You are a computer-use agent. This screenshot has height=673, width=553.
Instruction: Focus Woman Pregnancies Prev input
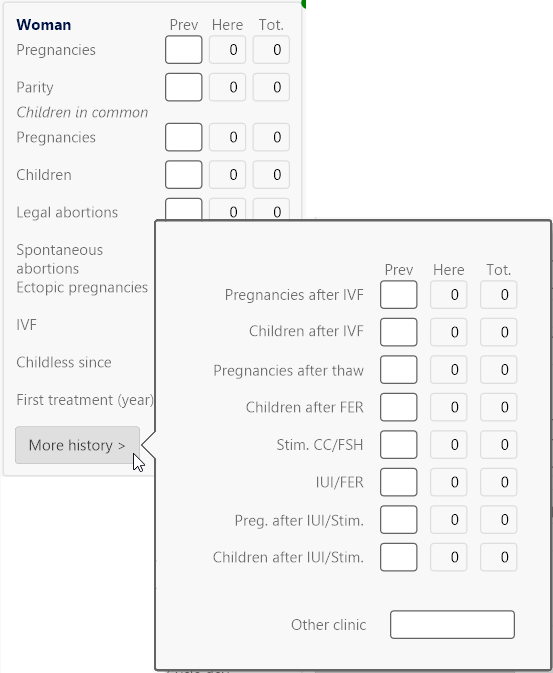[184, 50]
